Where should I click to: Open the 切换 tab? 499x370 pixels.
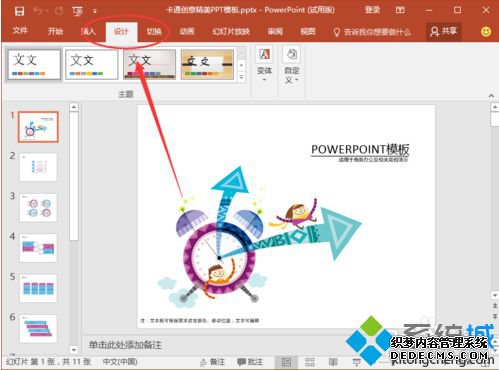point(154,32)
